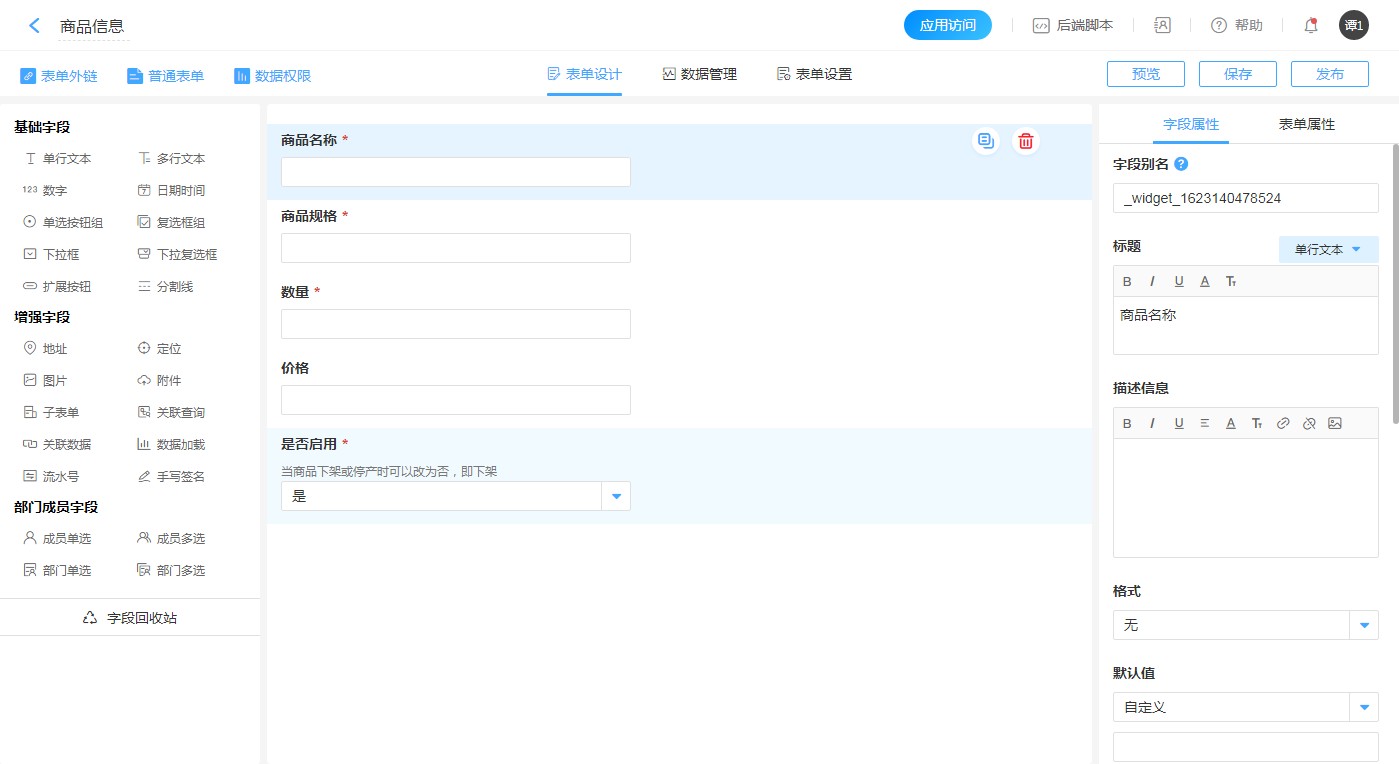Delete the 商品名称 field with the trash icon
This screenshot has width=1399, height=764.
coord(1025,141)
